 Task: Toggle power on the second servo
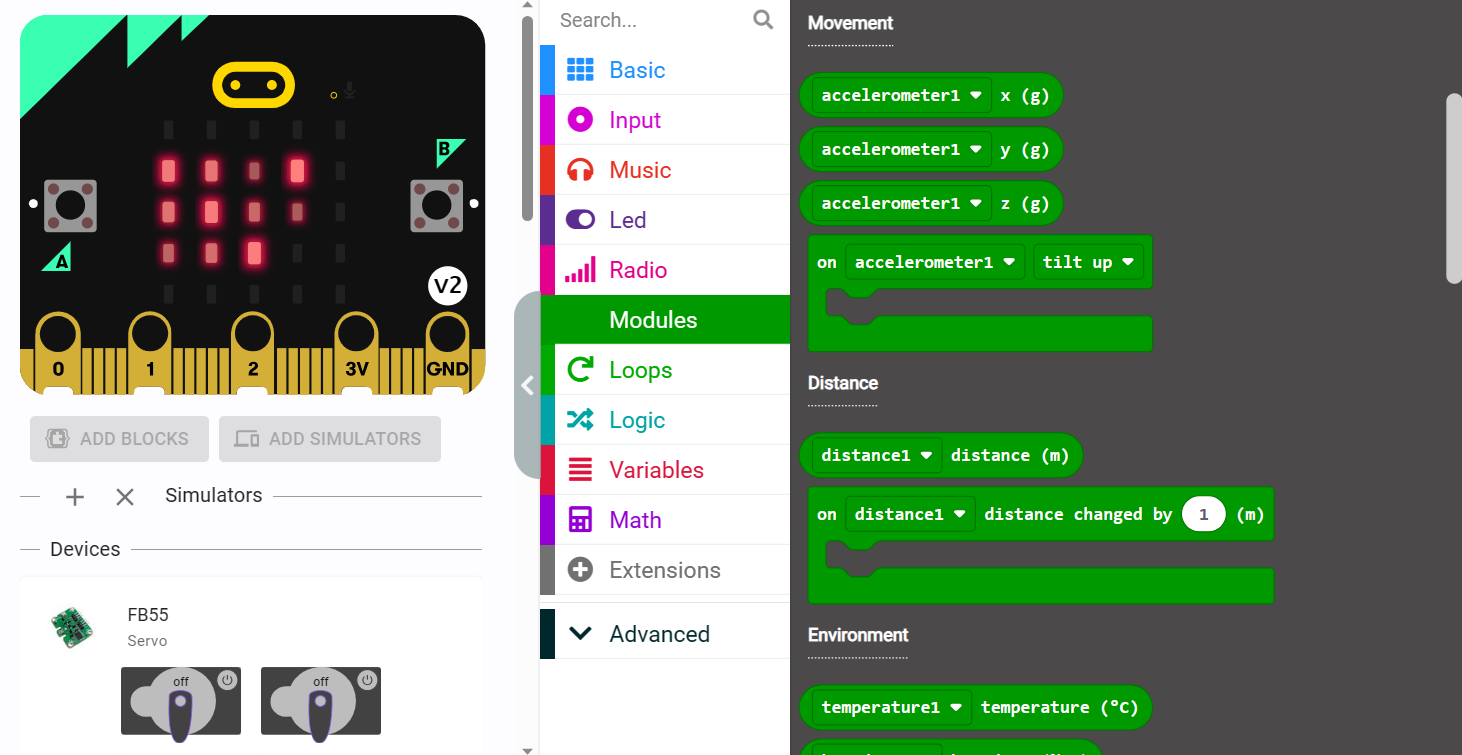click(367, 680)
